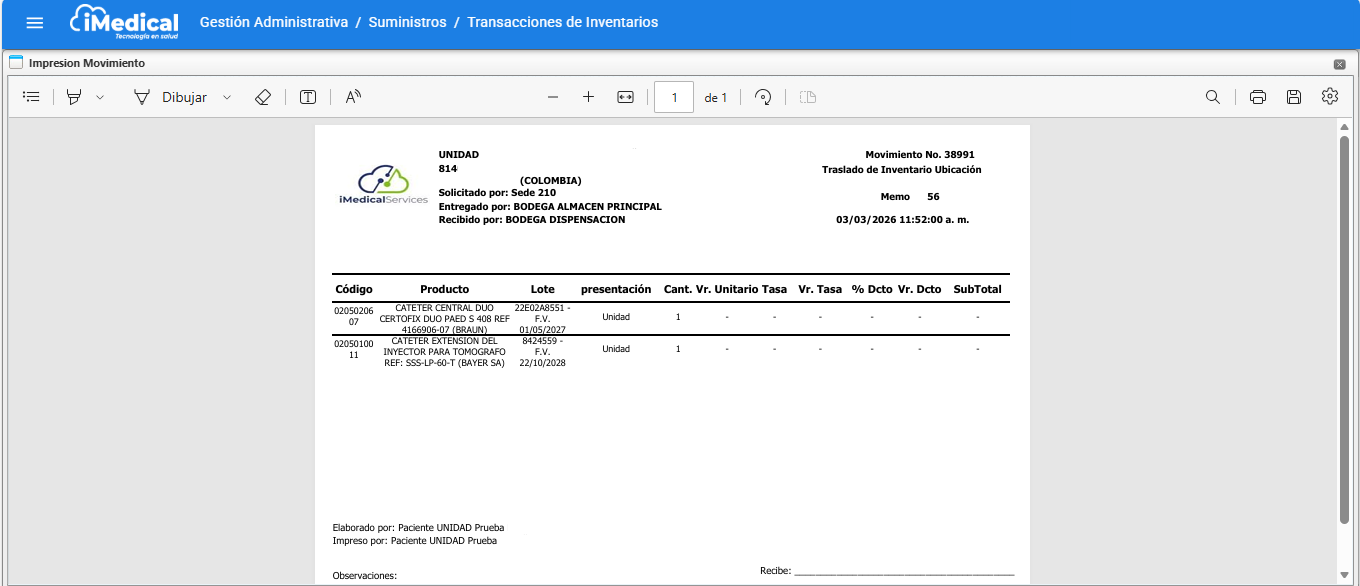Zoom out with the minus button
This screenshot has width=1360, height=586.
553,97
